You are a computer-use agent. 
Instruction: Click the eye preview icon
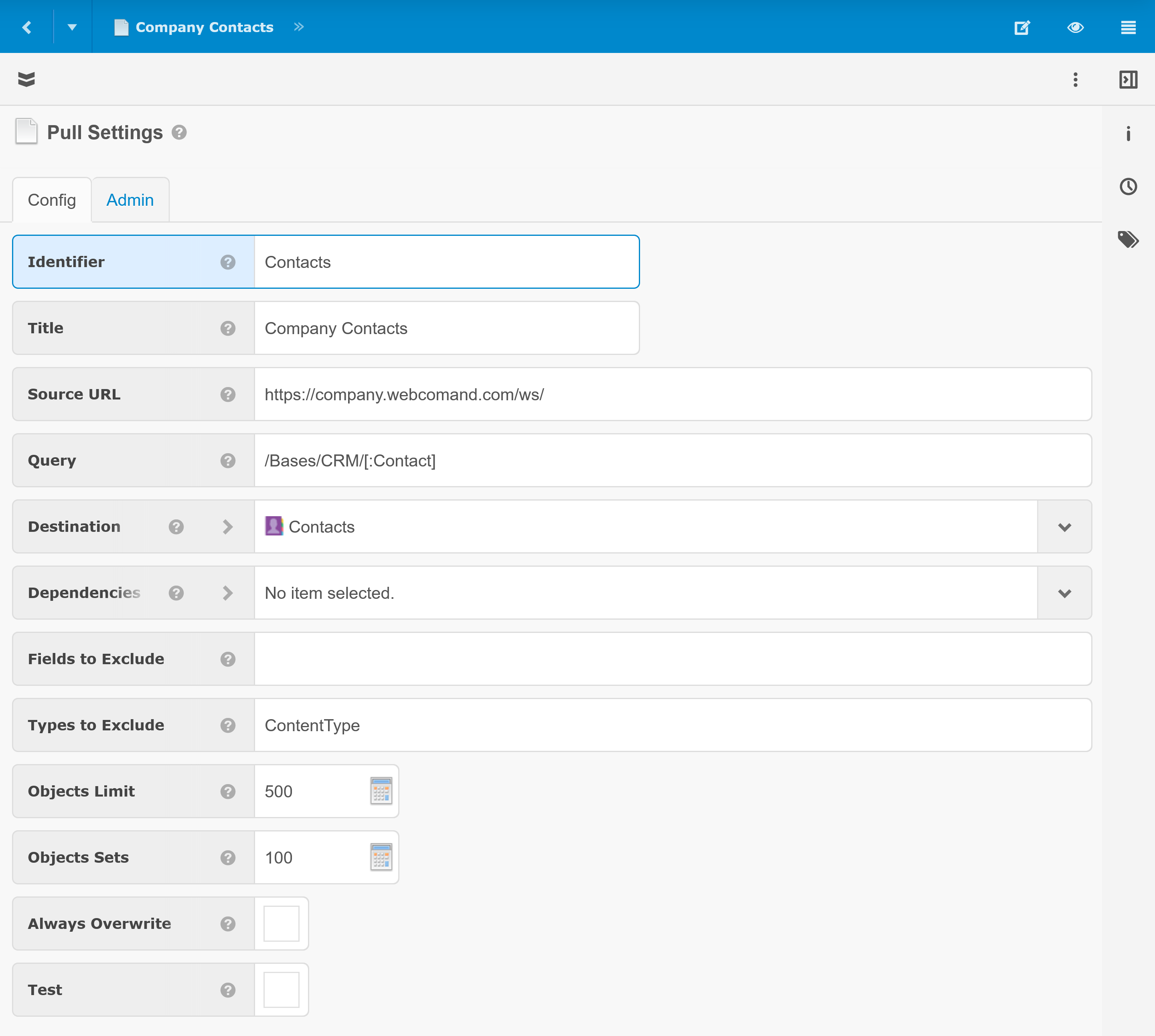[1075, 27]
